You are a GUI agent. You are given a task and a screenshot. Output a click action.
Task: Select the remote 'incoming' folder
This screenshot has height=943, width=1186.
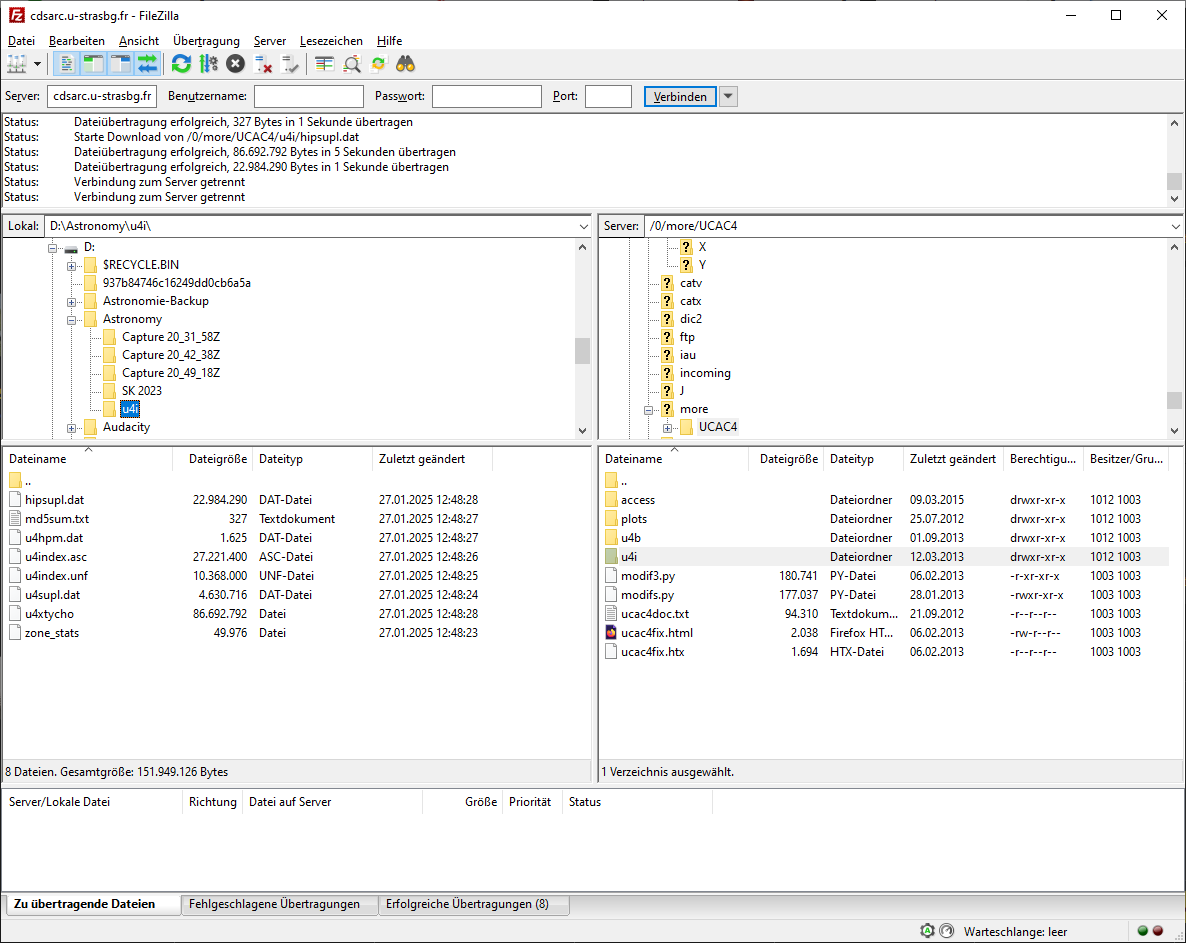click(705, 373)
